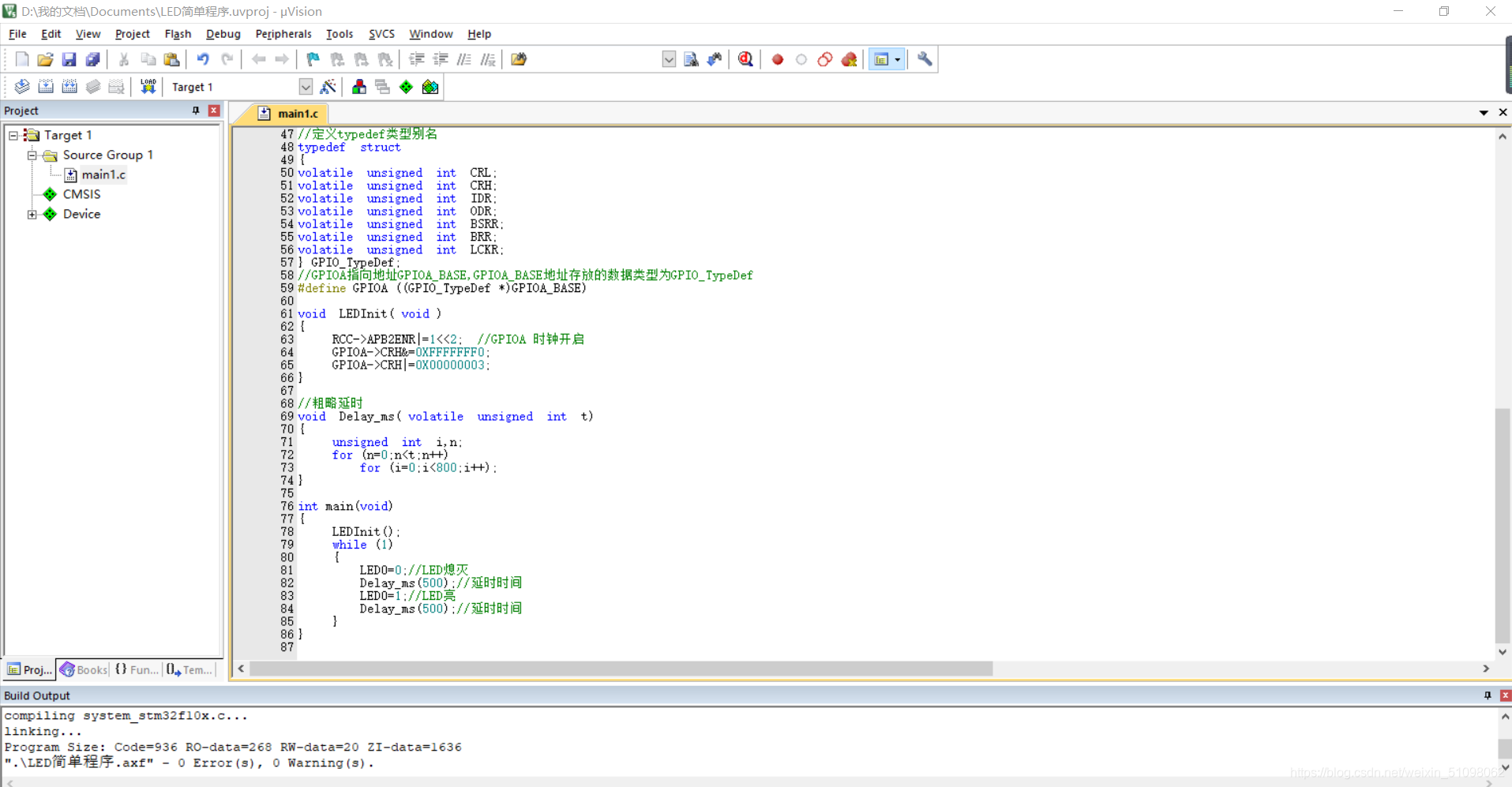Insert breakpoint red dot icon
Viewport: 1512px width, 787px height.
(x=778, y=59)
